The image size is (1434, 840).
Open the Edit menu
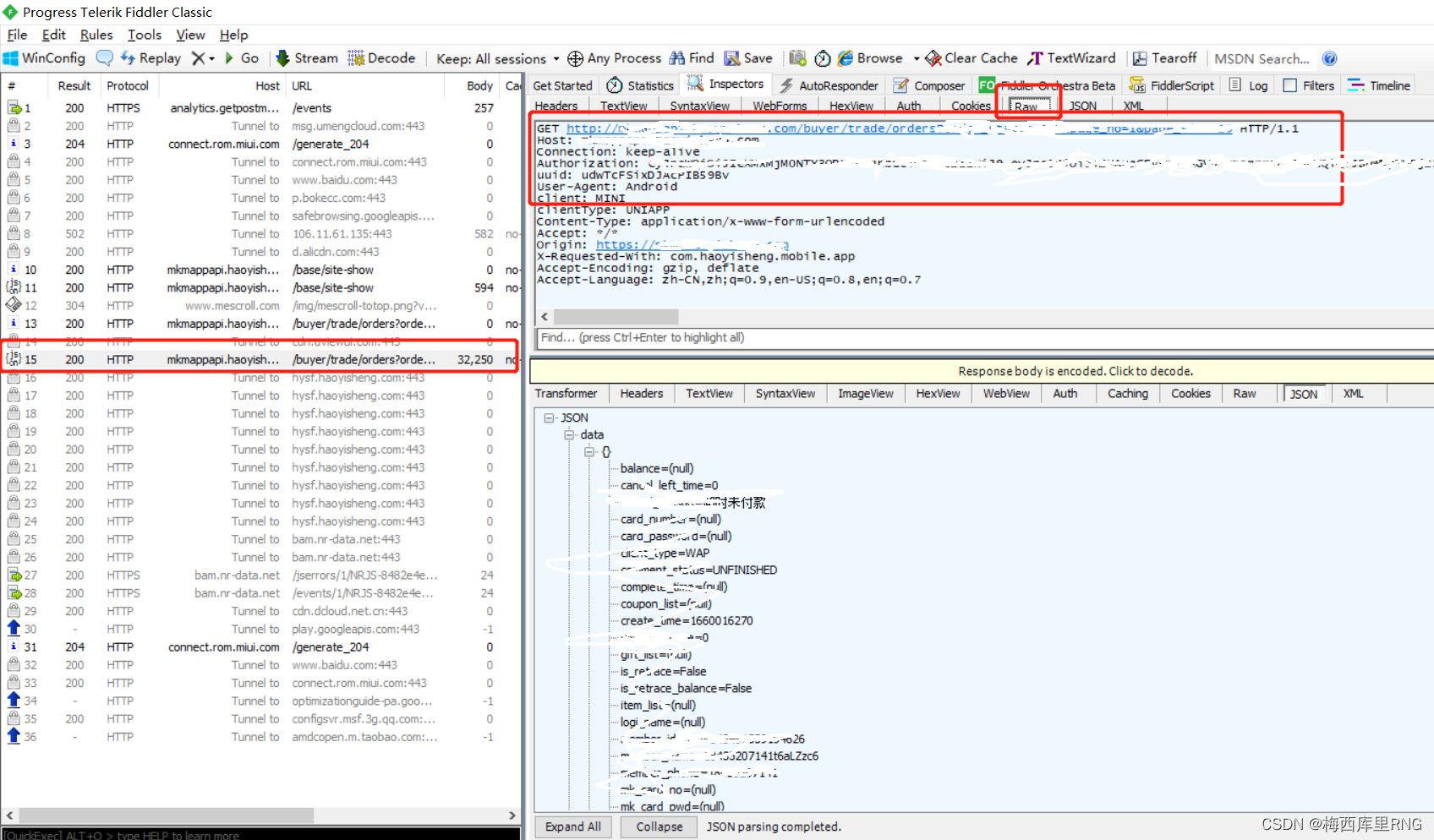tap(53, 35)
